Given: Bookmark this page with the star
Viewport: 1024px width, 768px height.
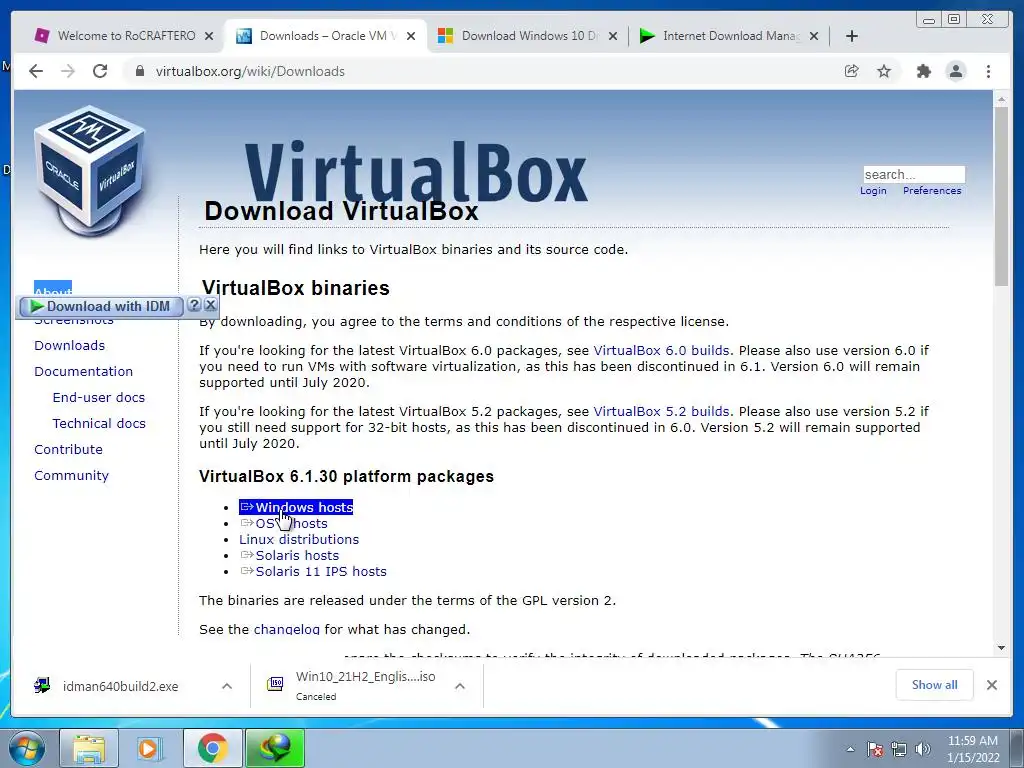Looking at the screenshot, I should tap(884, 71).
